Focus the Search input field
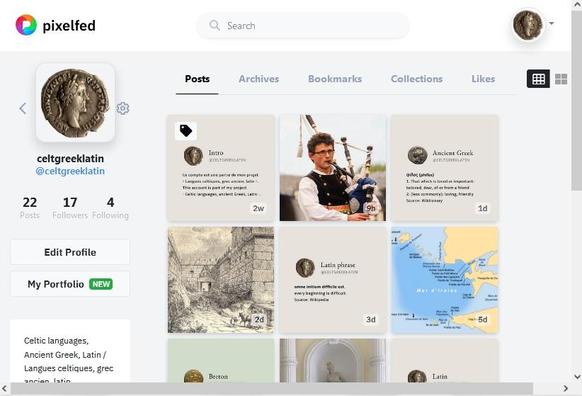 tap(303, 26)
